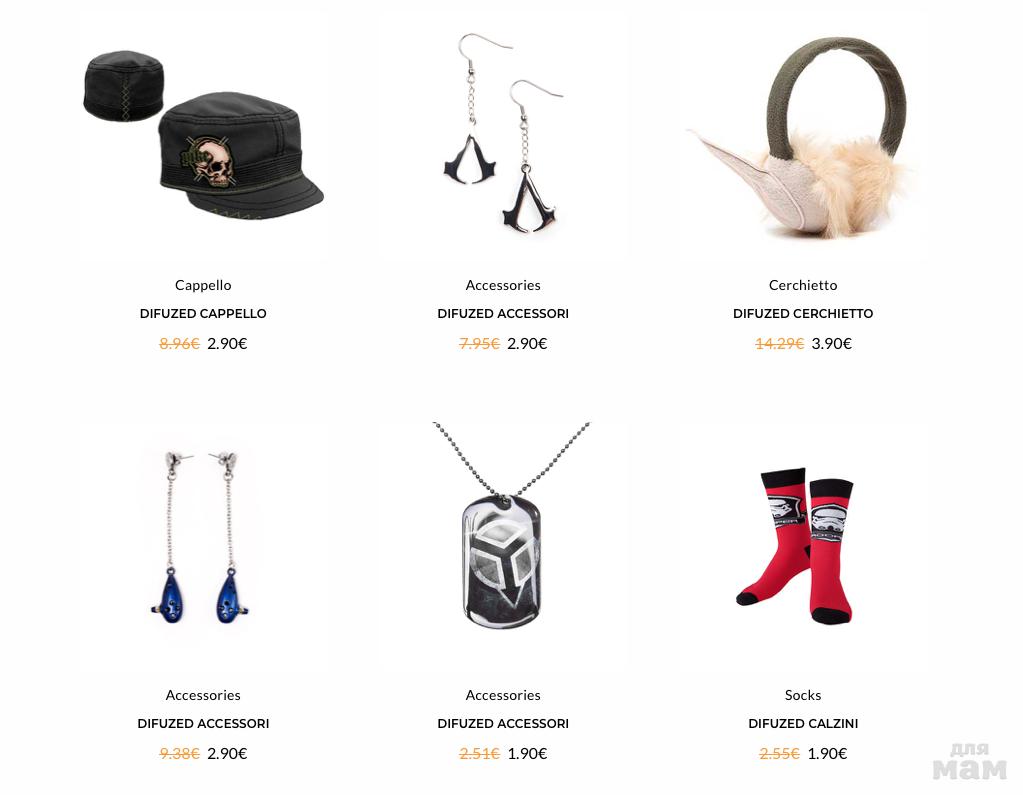Click the 3.90€ earmuffs price
Viewport: 1023px width, 795px height.
(x=831, y=344)
